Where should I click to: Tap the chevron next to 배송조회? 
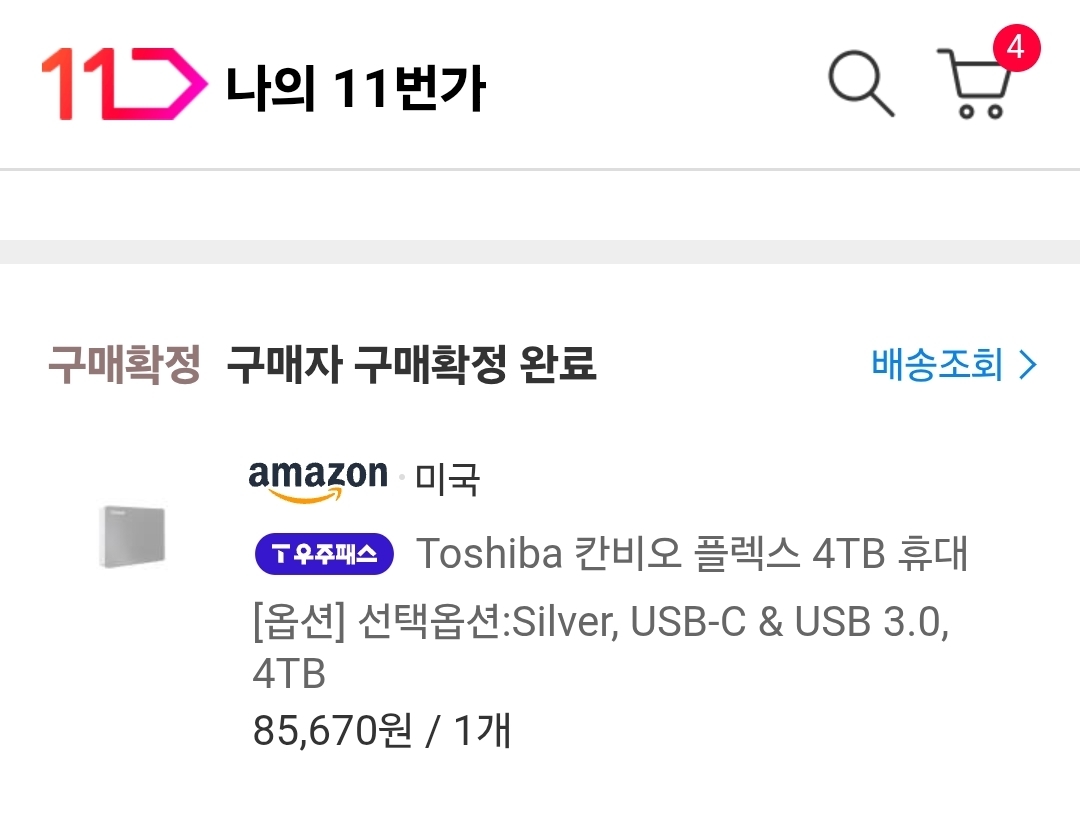pos(1028,366)
